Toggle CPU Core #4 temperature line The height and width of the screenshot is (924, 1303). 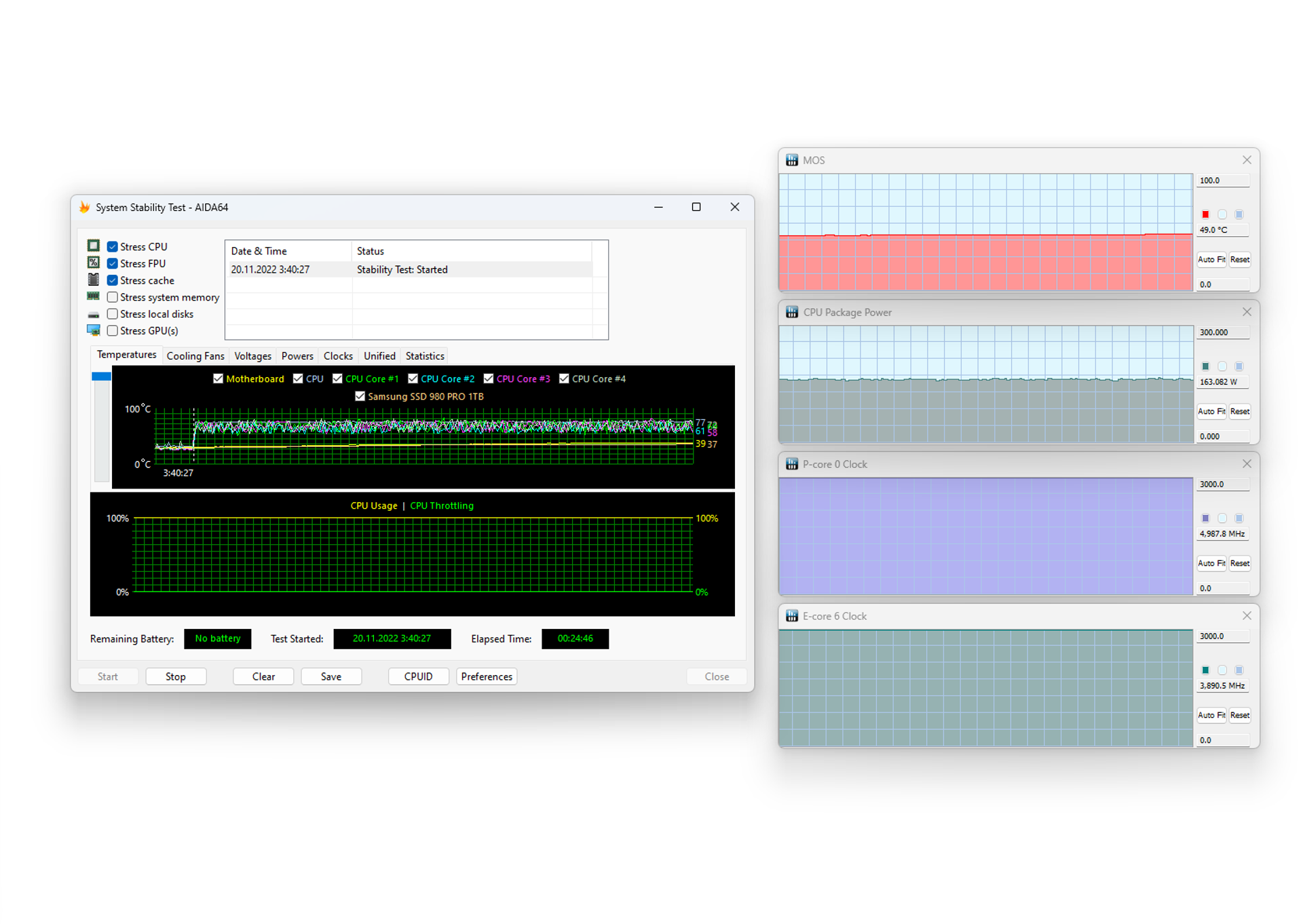click(x=564, y=379)
